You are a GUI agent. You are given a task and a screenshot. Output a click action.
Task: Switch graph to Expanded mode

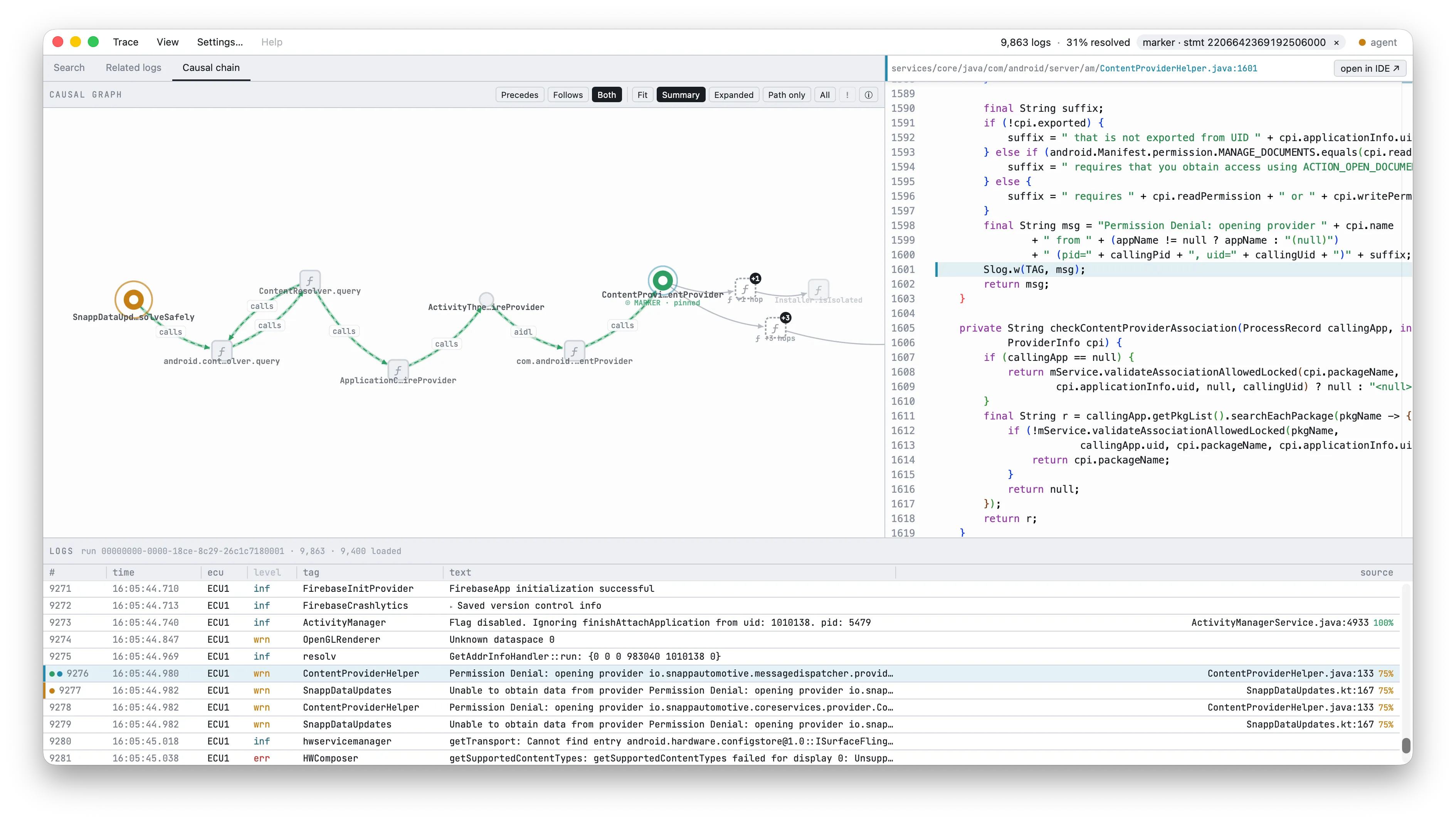click(x=734, y=95)
